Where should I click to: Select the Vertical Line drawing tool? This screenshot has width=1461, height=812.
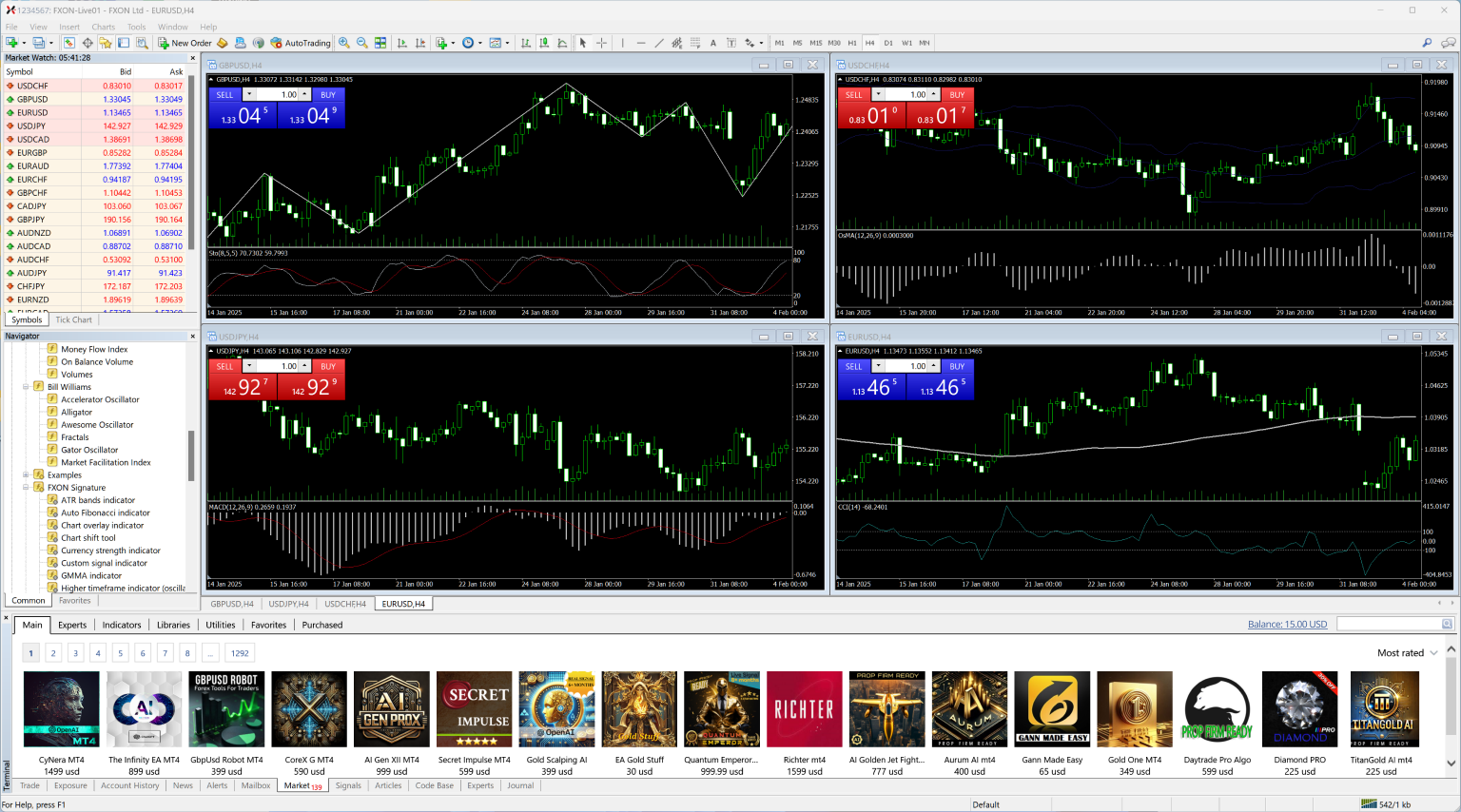click(x=623, y=43)
